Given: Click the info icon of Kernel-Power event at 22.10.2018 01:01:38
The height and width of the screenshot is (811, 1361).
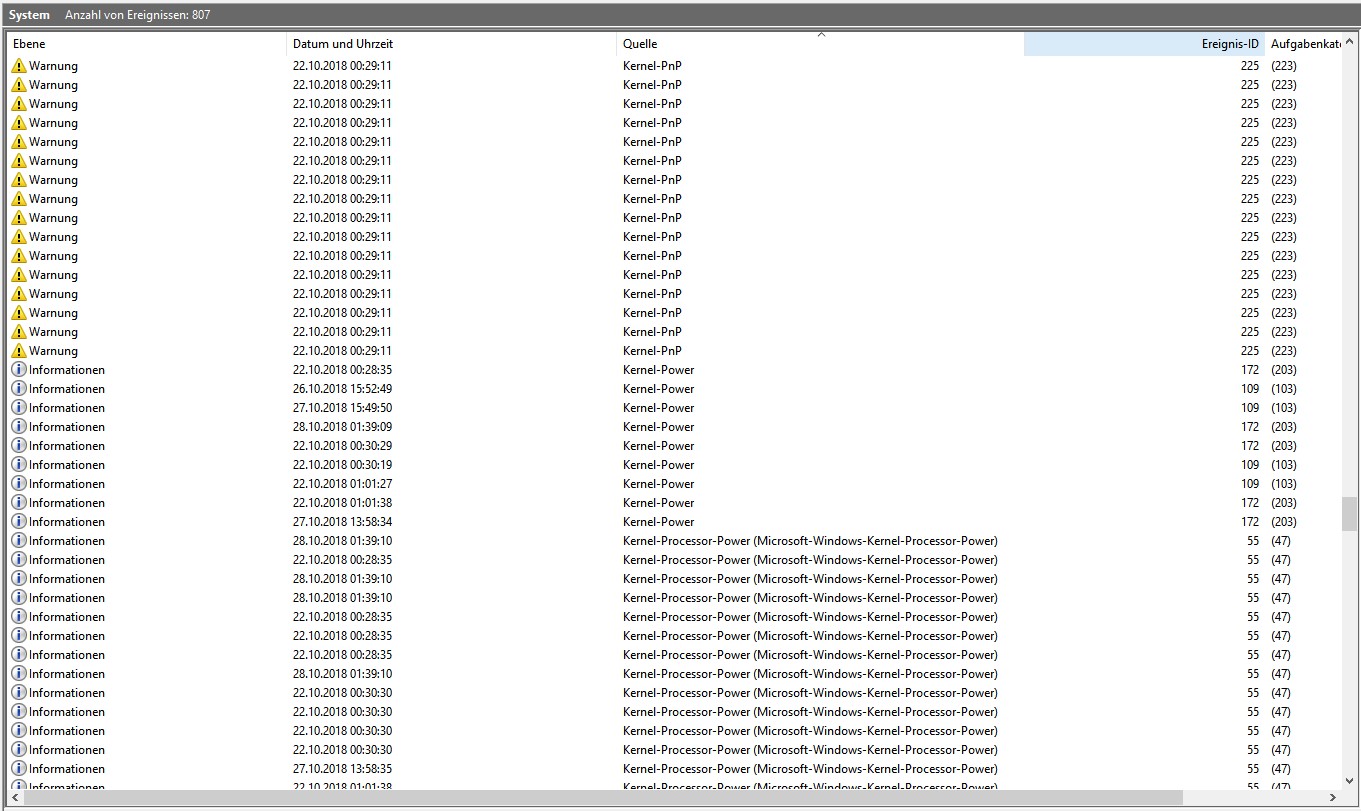Looking at the screenshot, I should (19, 503).
